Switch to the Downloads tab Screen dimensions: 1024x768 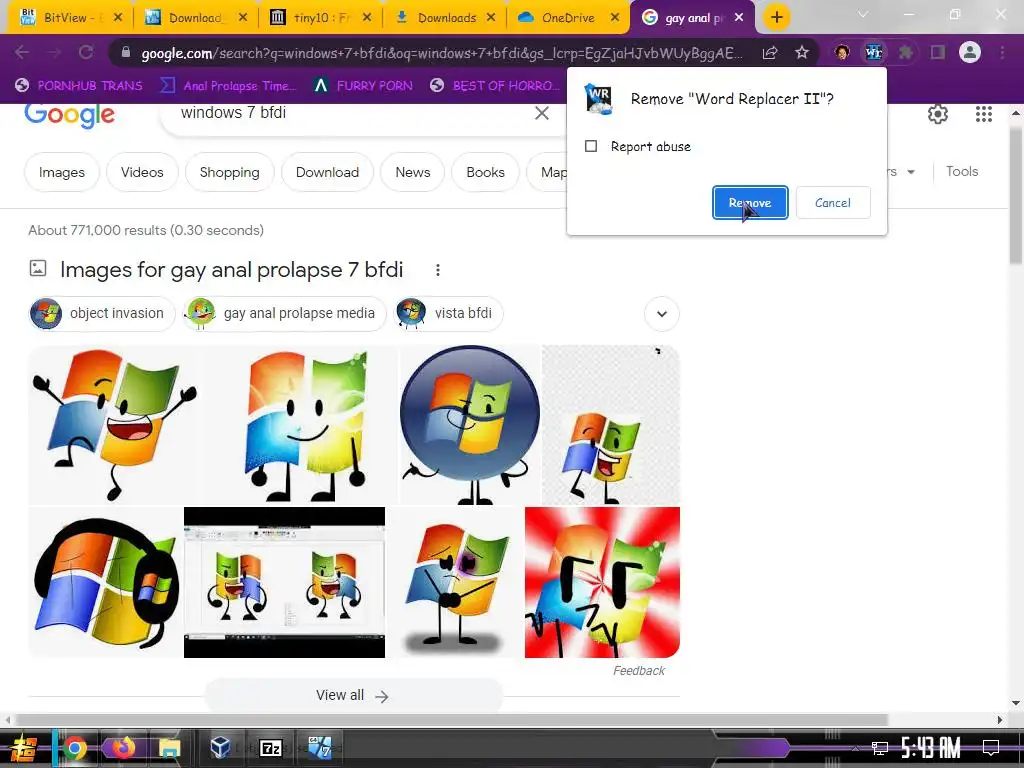(447, 18)
